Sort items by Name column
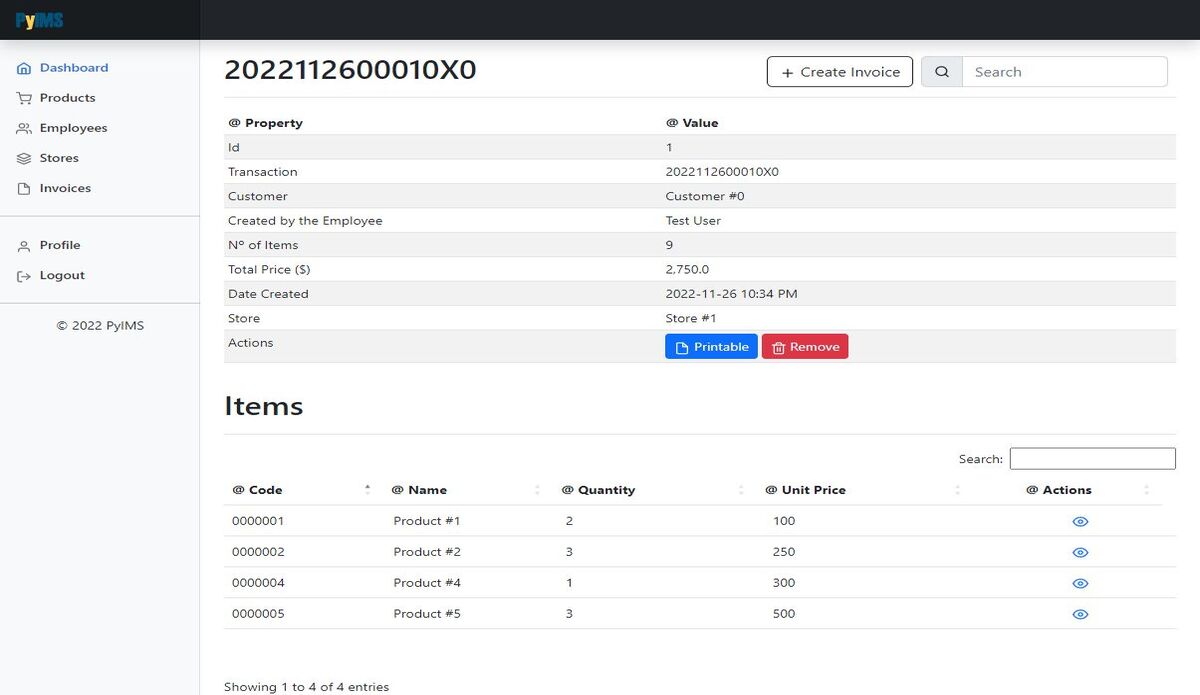 [x=427, y=490]
